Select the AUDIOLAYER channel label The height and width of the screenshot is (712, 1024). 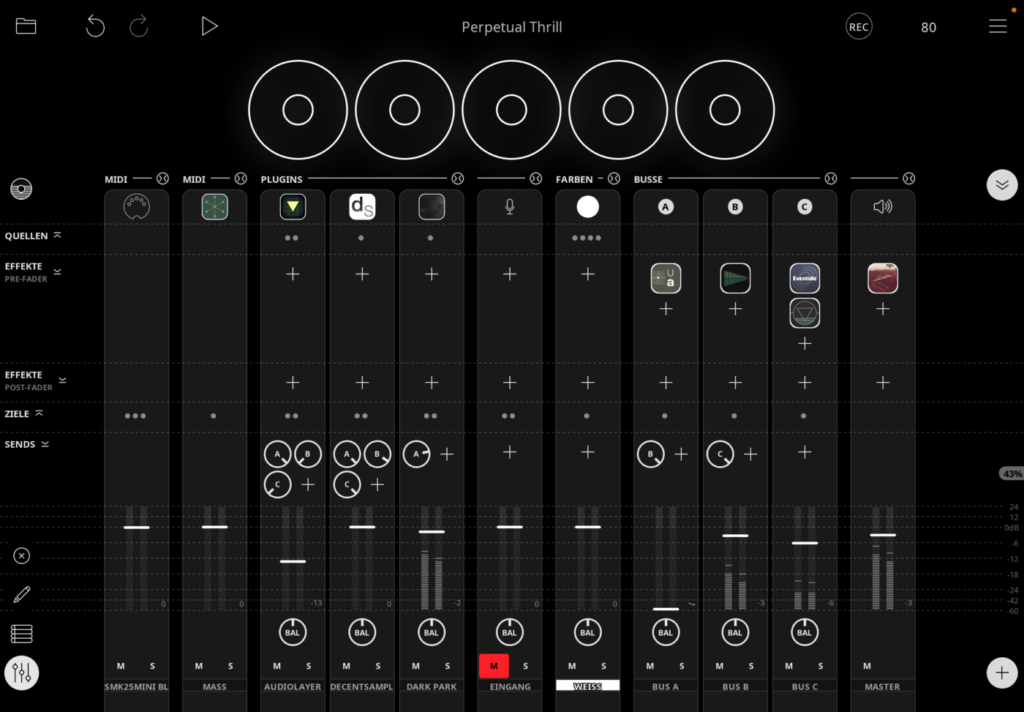[292, 687]
